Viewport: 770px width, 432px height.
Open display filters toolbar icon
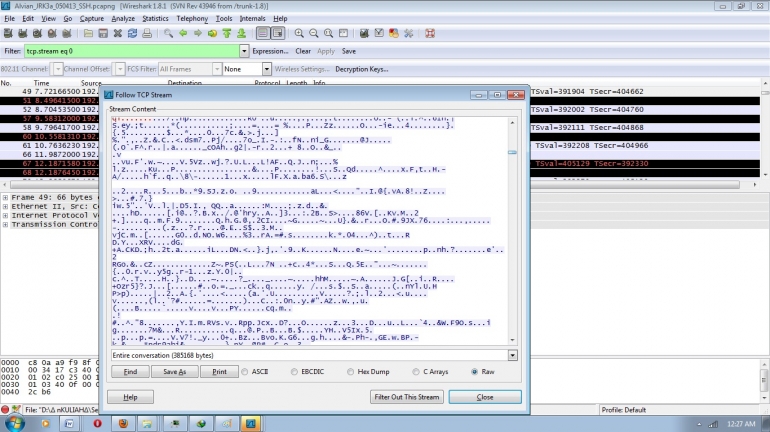pos(379,33)
